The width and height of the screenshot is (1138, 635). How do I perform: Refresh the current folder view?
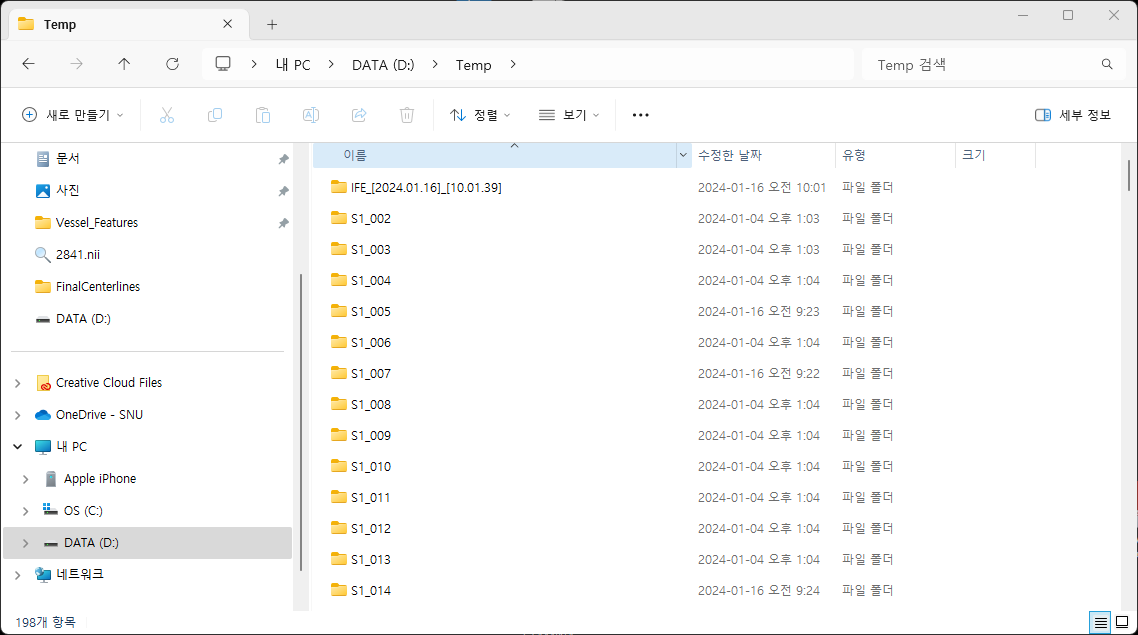[172, 64]
